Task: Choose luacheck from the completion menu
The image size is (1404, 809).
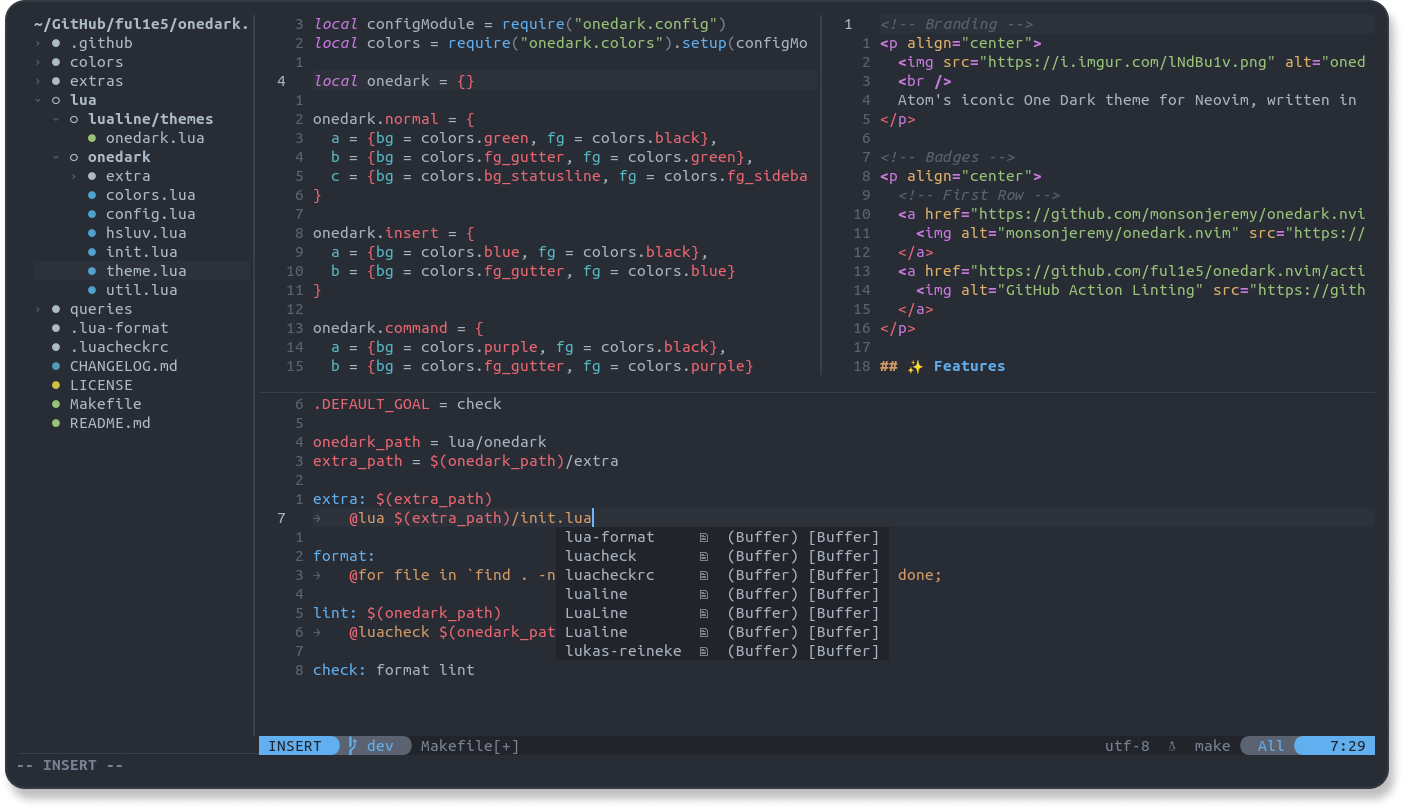Action: point(722,556)
